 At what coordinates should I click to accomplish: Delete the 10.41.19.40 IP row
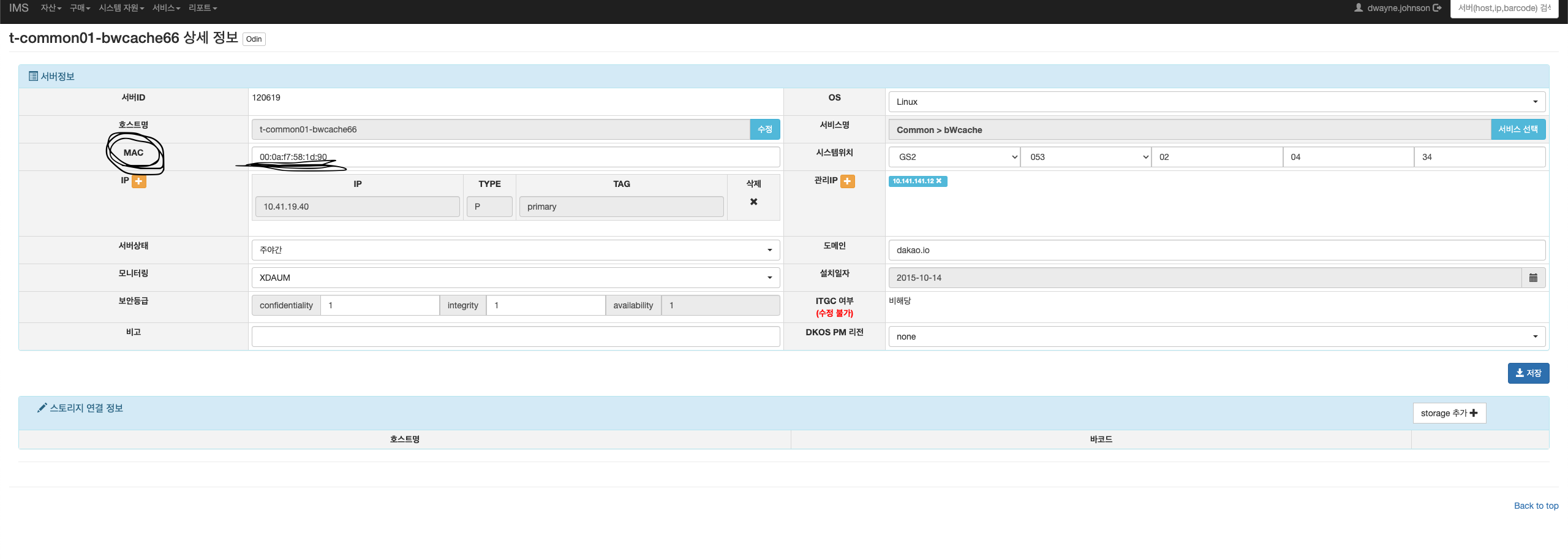(x=753, y=202)
